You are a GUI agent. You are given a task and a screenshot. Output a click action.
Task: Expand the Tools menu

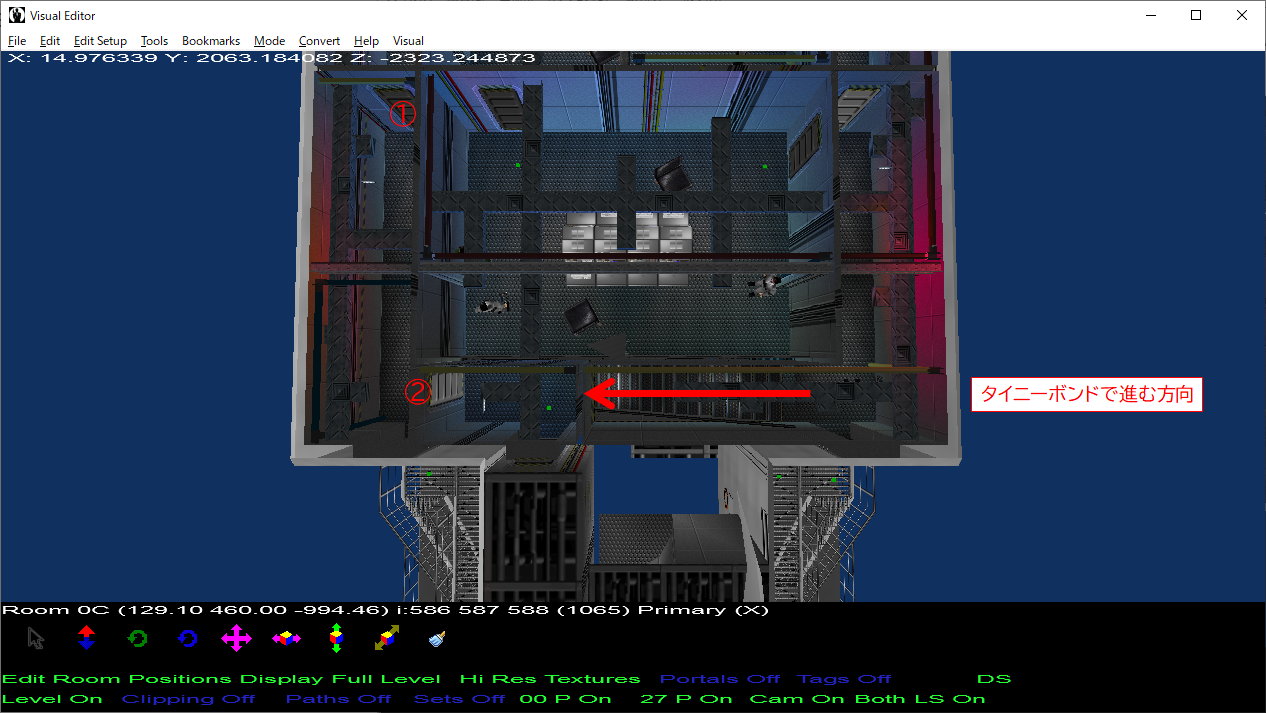click(x=154, y=41)
